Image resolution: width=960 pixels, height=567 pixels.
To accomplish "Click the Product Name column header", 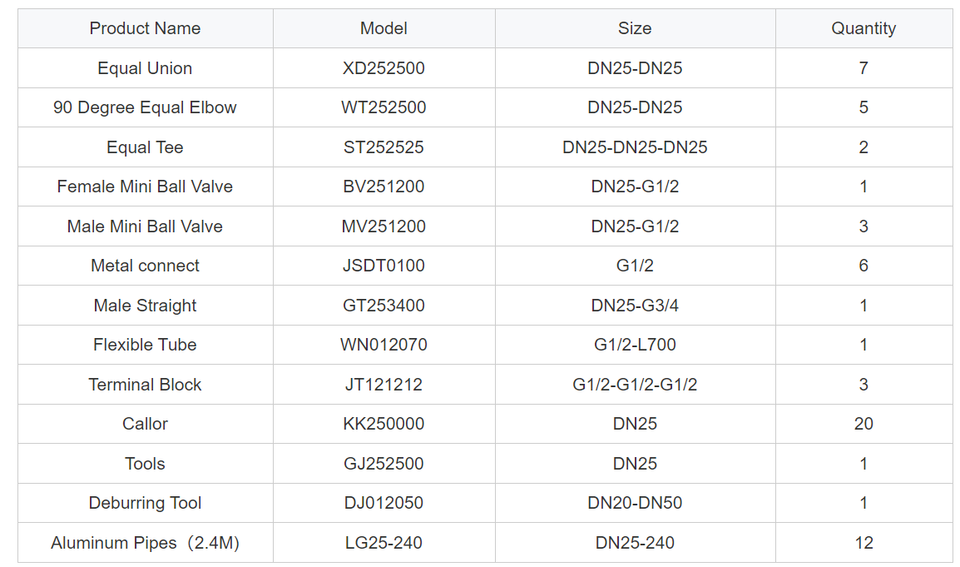I will (x=145, y=28).
